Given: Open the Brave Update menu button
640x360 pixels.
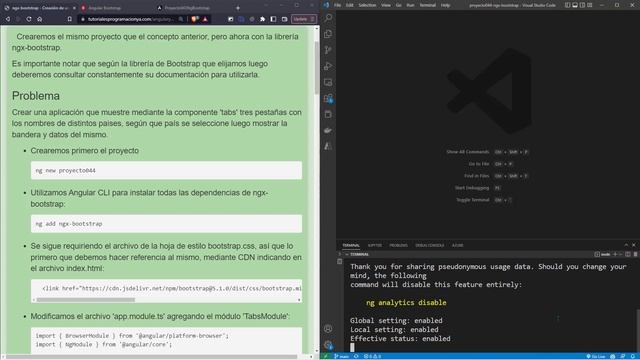Looking at the screenshot, I should (x=304, y=19).
